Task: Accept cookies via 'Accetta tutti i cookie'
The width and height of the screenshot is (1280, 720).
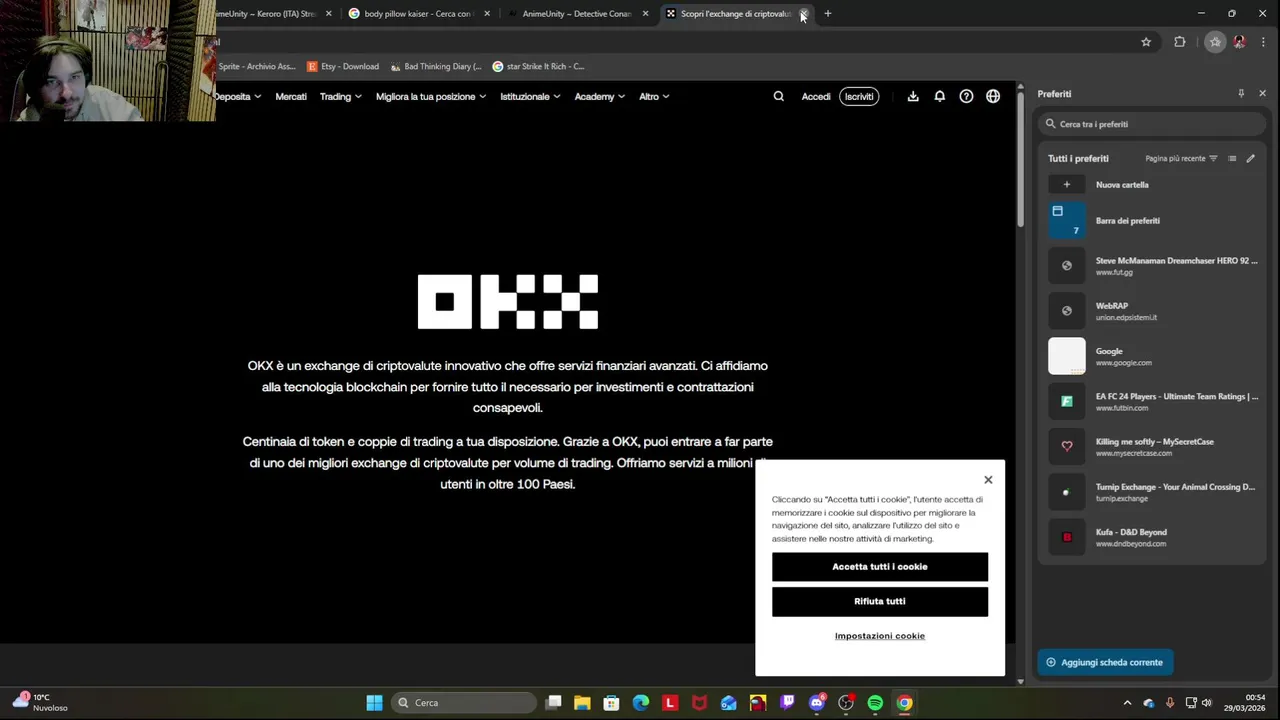Action: pos(880,567)
